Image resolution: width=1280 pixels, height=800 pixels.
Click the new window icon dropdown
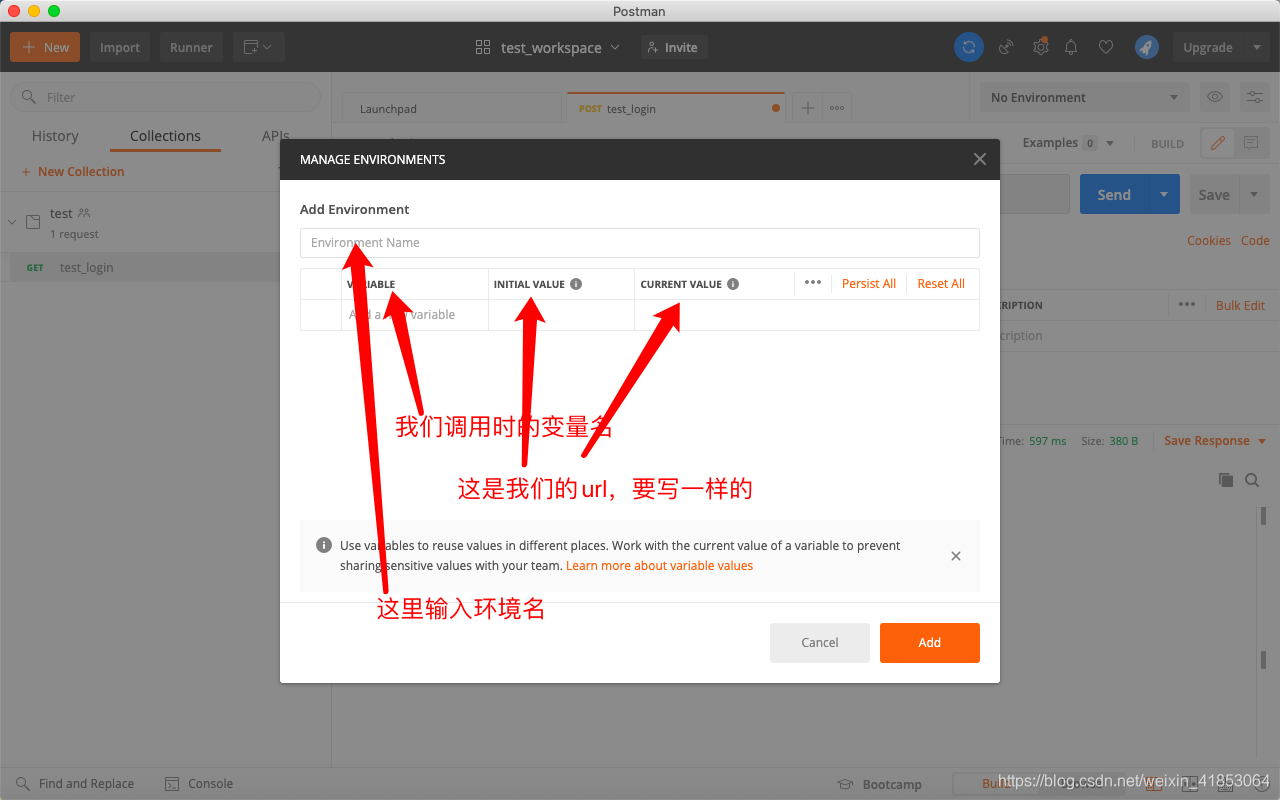(x=259, y=47)
